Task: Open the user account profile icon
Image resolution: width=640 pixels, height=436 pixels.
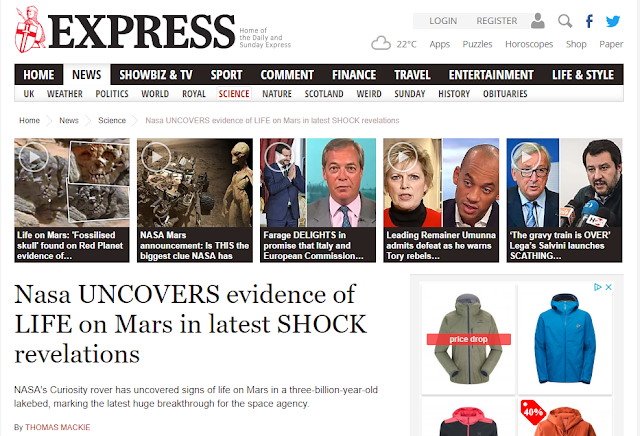Action: pyautogui.click(x=538, y=21)
